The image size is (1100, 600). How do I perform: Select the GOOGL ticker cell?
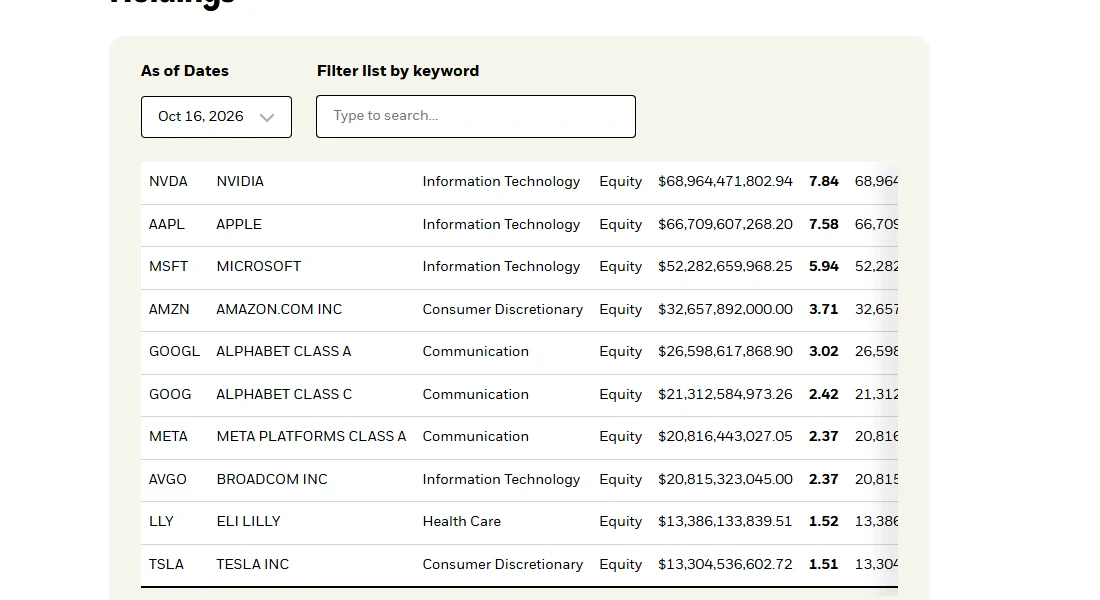[174, 352]
